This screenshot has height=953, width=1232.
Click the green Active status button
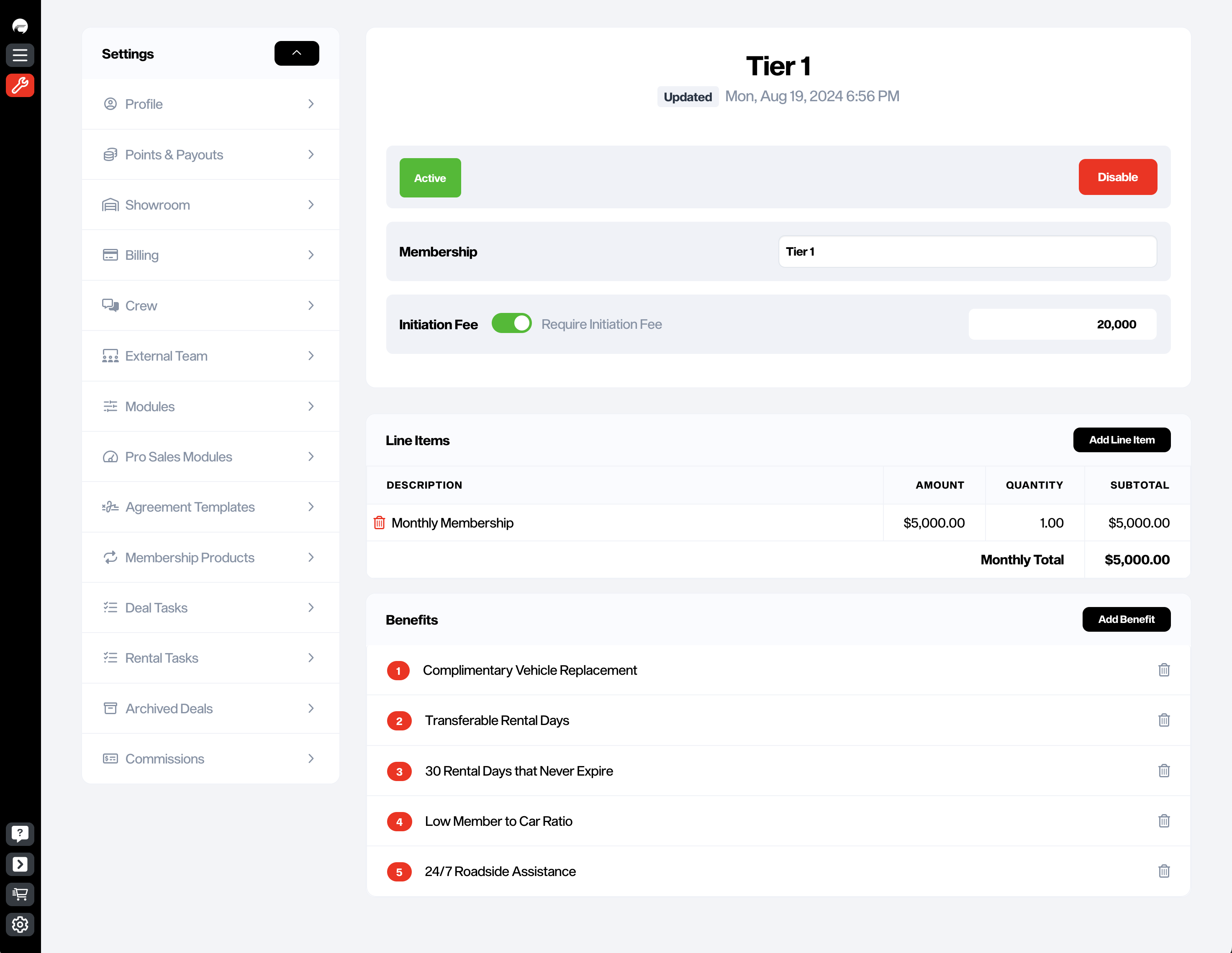[430, 178]
